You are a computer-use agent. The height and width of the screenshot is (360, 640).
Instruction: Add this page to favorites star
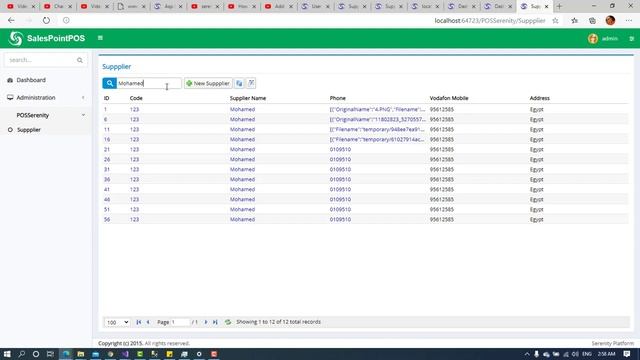pos(556,20)
